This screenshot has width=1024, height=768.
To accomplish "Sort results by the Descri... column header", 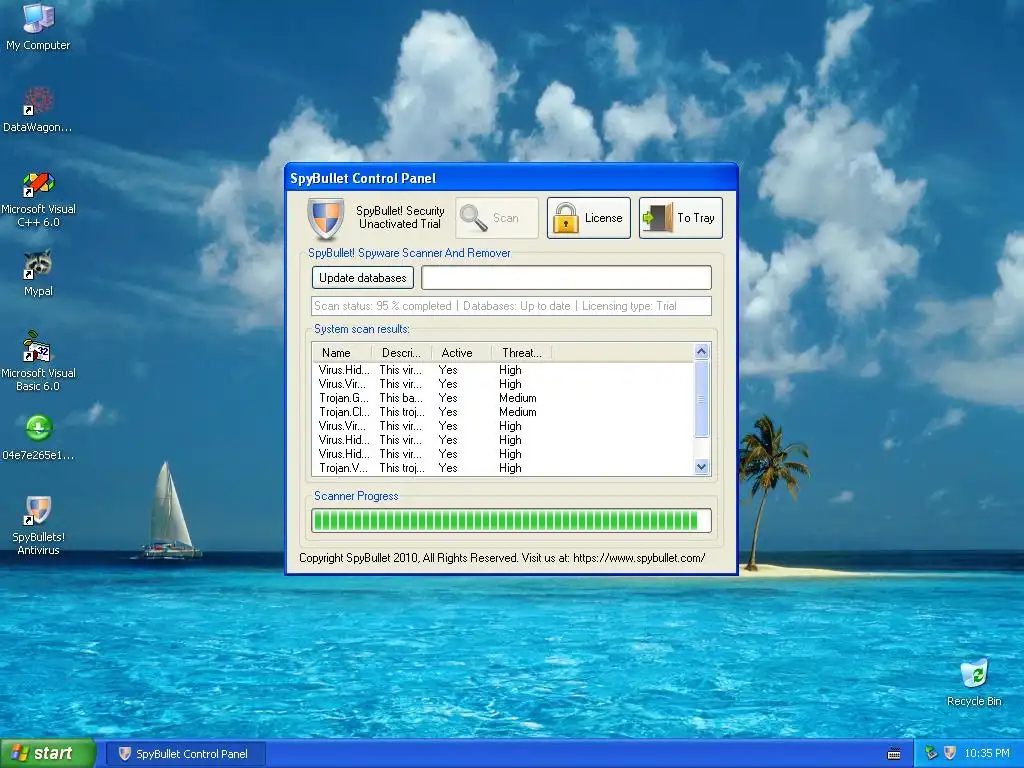I will [x=401, y=353].
